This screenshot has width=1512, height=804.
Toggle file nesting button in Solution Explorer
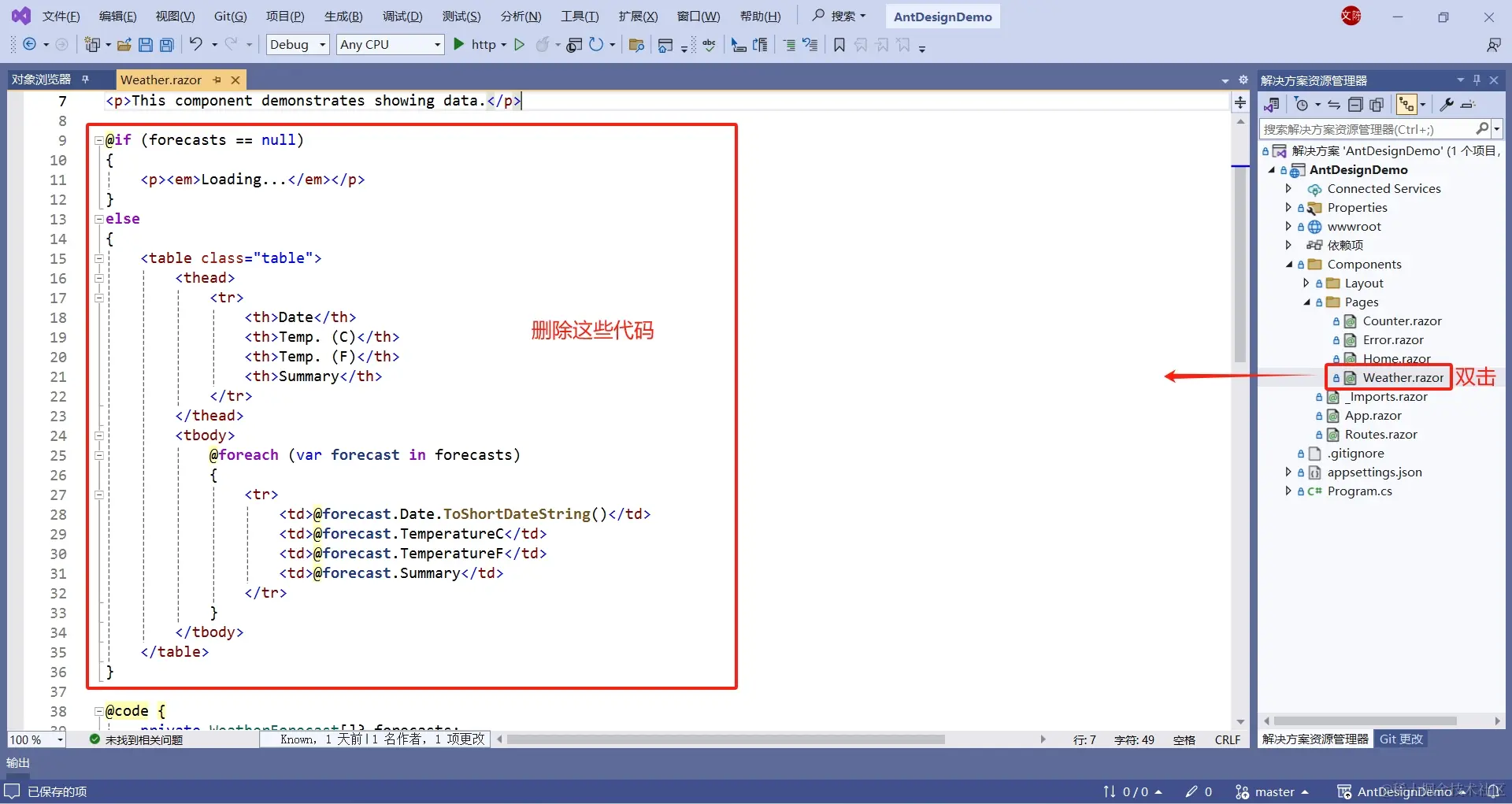click(x=1407, y=105)
